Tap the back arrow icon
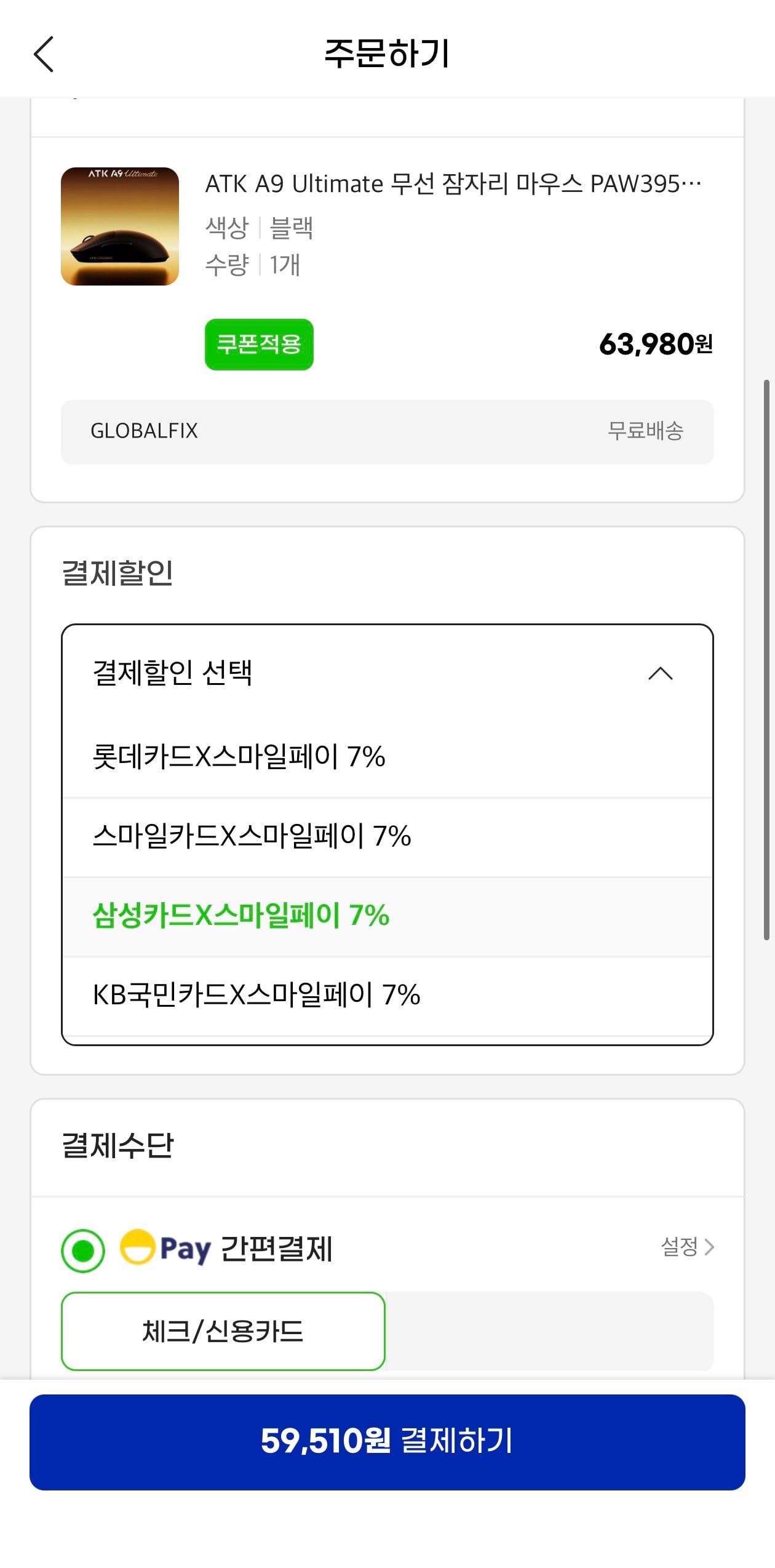This screenshot has height=1568, width=775. [x=44, y=54]
